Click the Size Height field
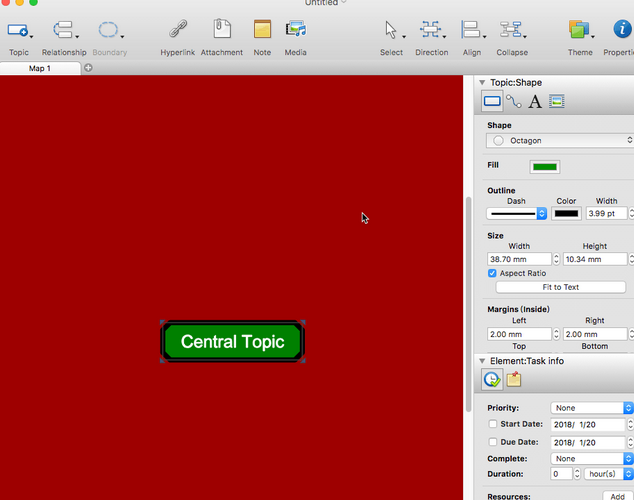Image resolution: width=634 pixels, height=500 pixels. click(x=595, y=259)
